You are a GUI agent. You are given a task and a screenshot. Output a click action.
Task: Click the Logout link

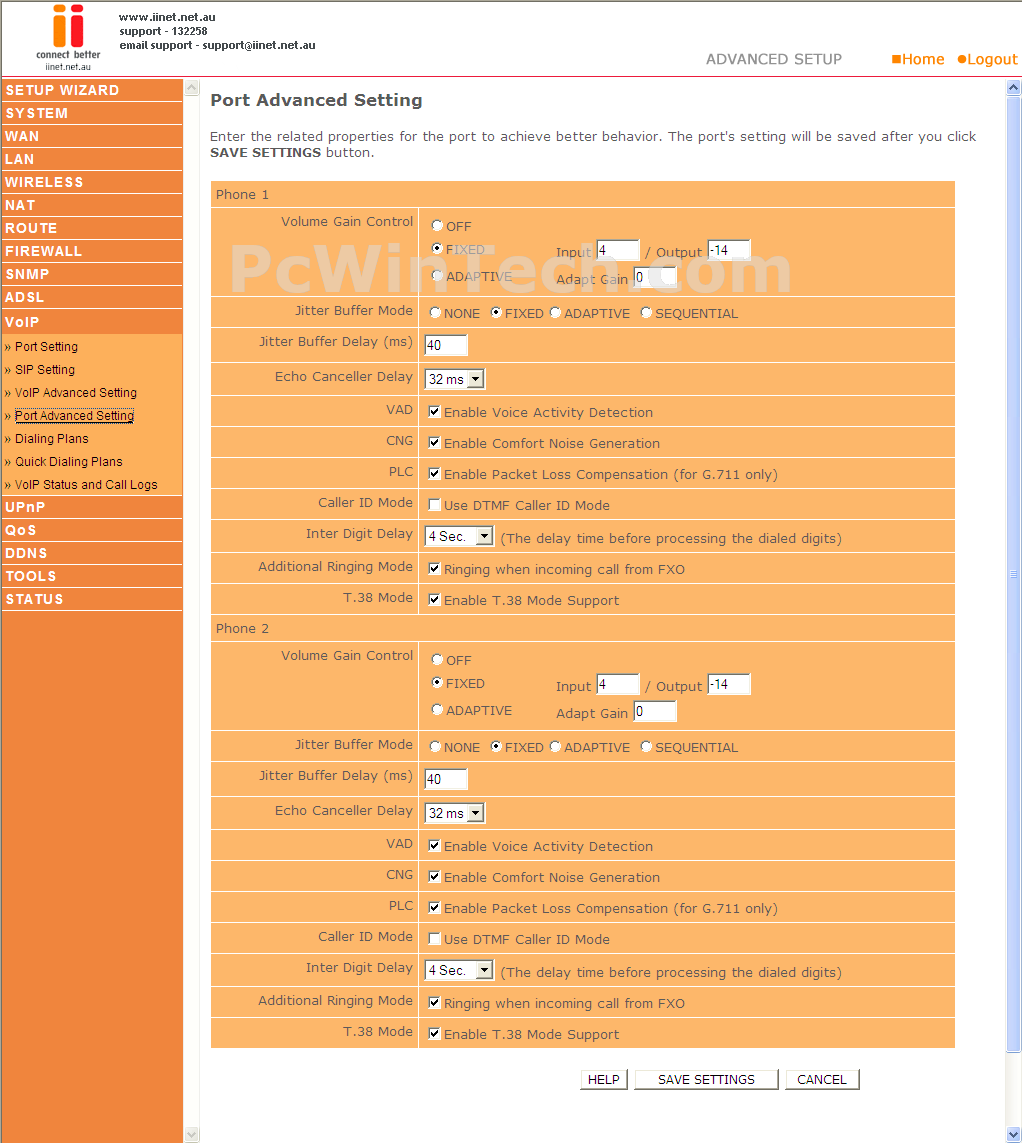987,59
